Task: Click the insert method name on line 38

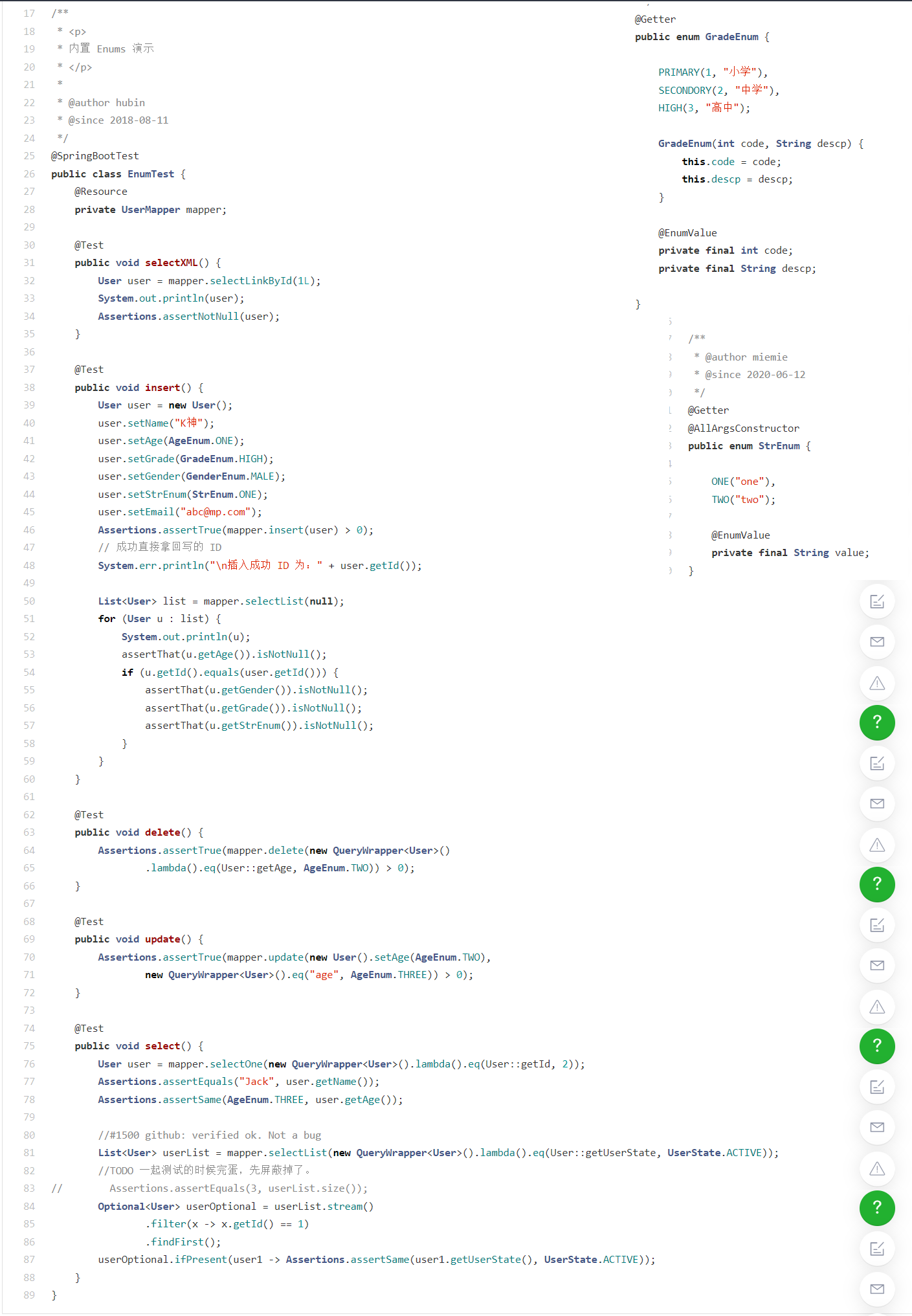Action: tap(162, 388)
